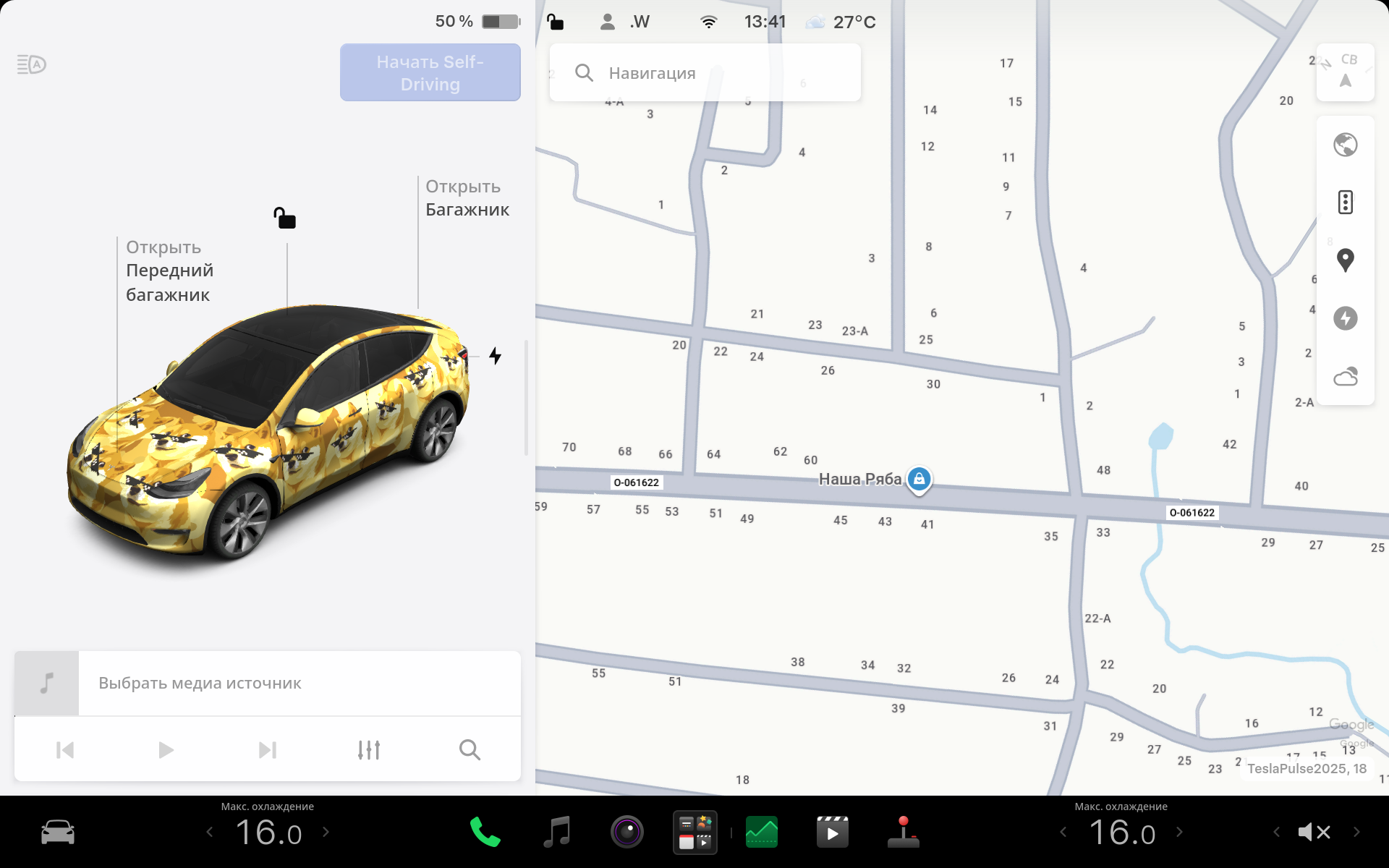The height and width of the screenshot is (868, 1389).
Task: Toggle satellite globe map view
Action: [1346, 145]
